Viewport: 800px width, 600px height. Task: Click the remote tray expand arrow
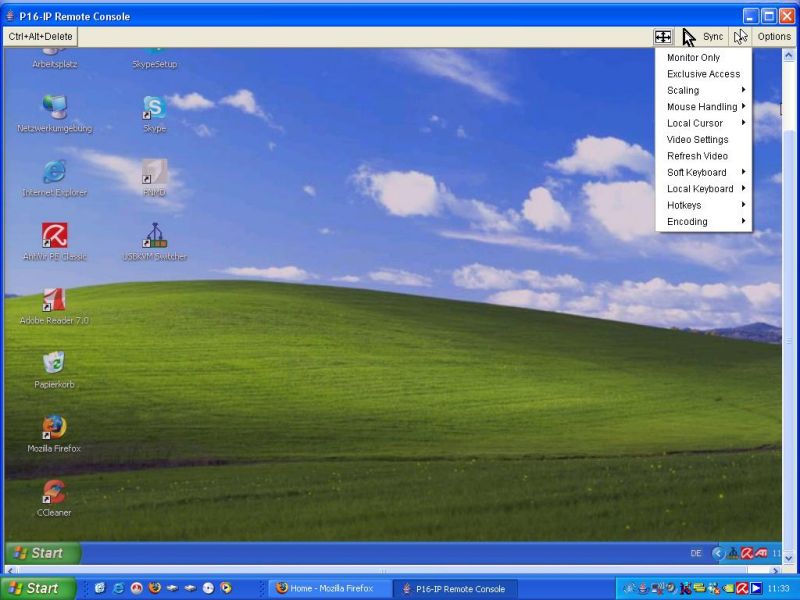coord(718,553)
